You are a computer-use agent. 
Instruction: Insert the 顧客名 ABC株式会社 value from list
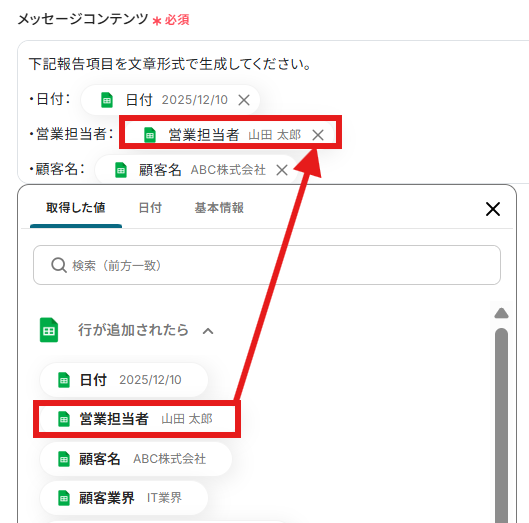[136, 459]
